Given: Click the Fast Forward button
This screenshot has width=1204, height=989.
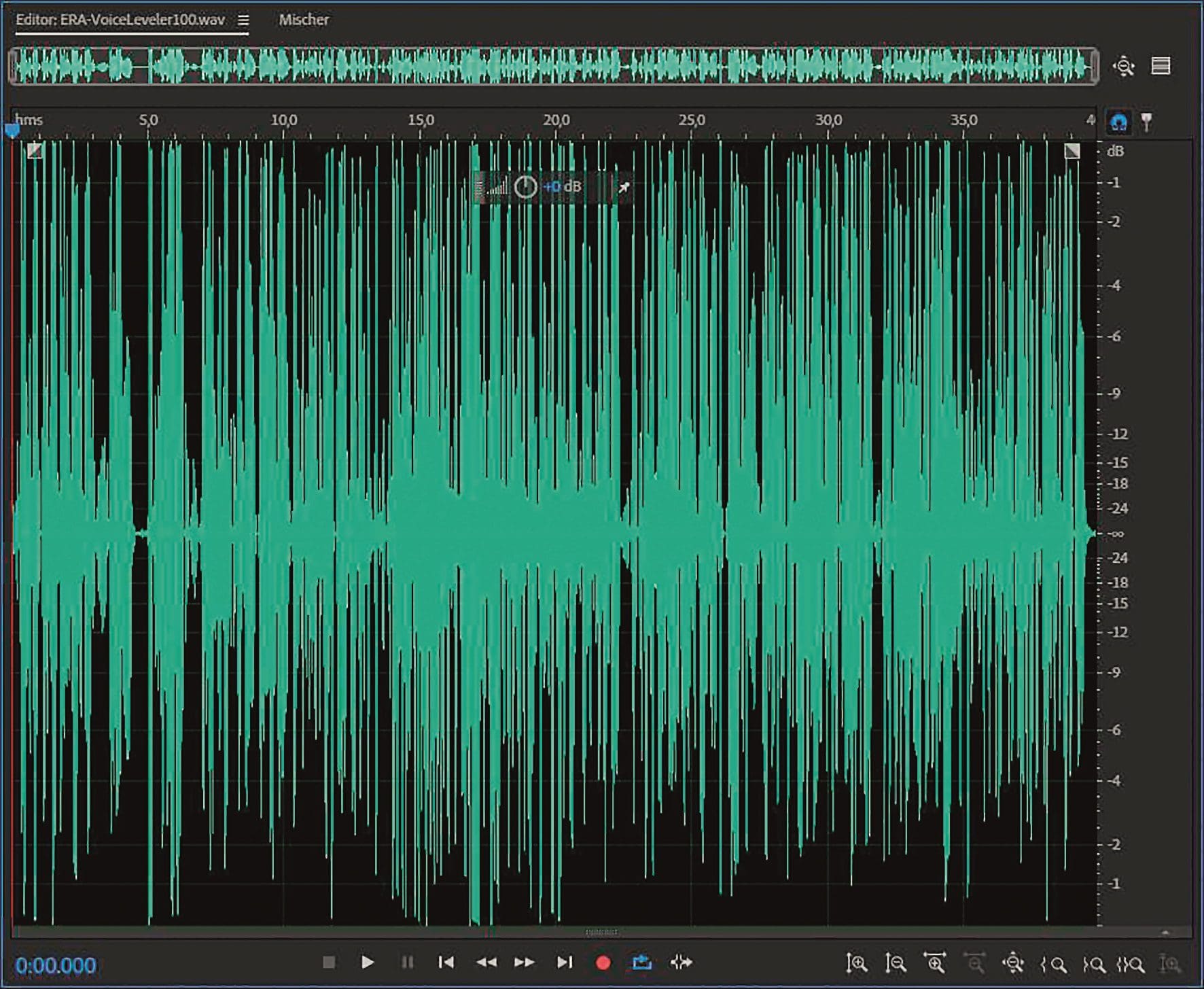Looking at the screenshot, I should point(524,962).
